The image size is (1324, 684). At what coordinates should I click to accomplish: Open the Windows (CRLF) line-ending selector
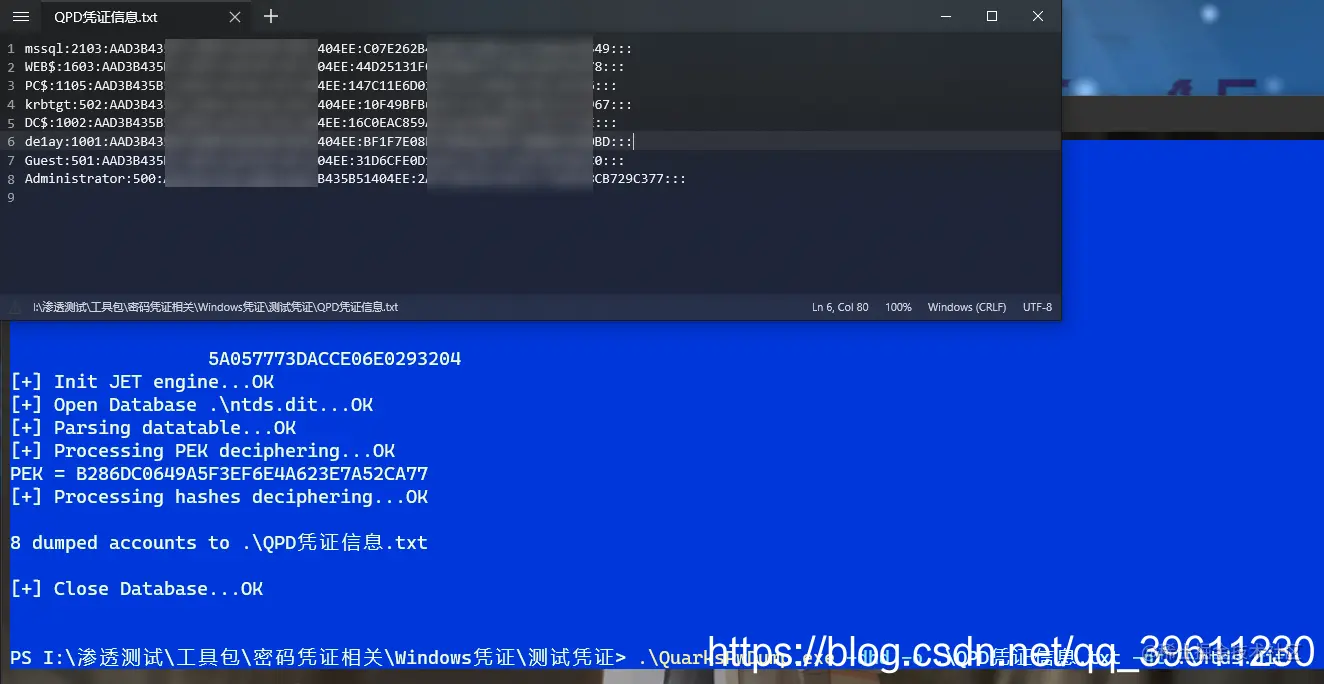coord(966,307)
